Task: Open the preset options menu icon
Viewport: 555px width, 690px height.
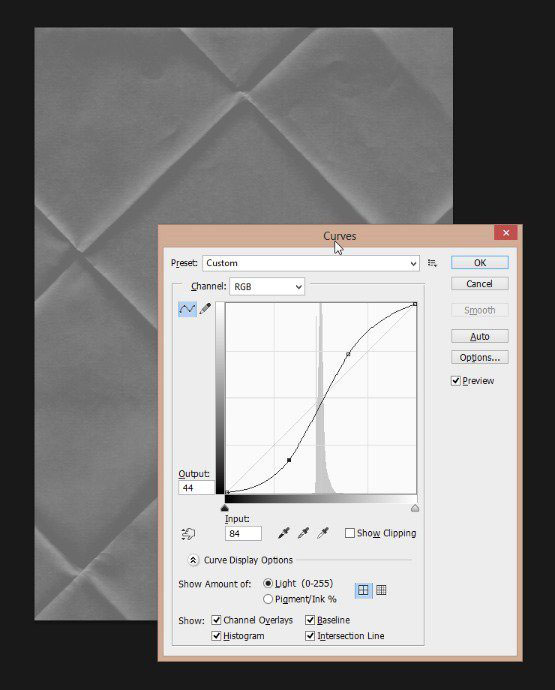Action: [x=432, y=263]
